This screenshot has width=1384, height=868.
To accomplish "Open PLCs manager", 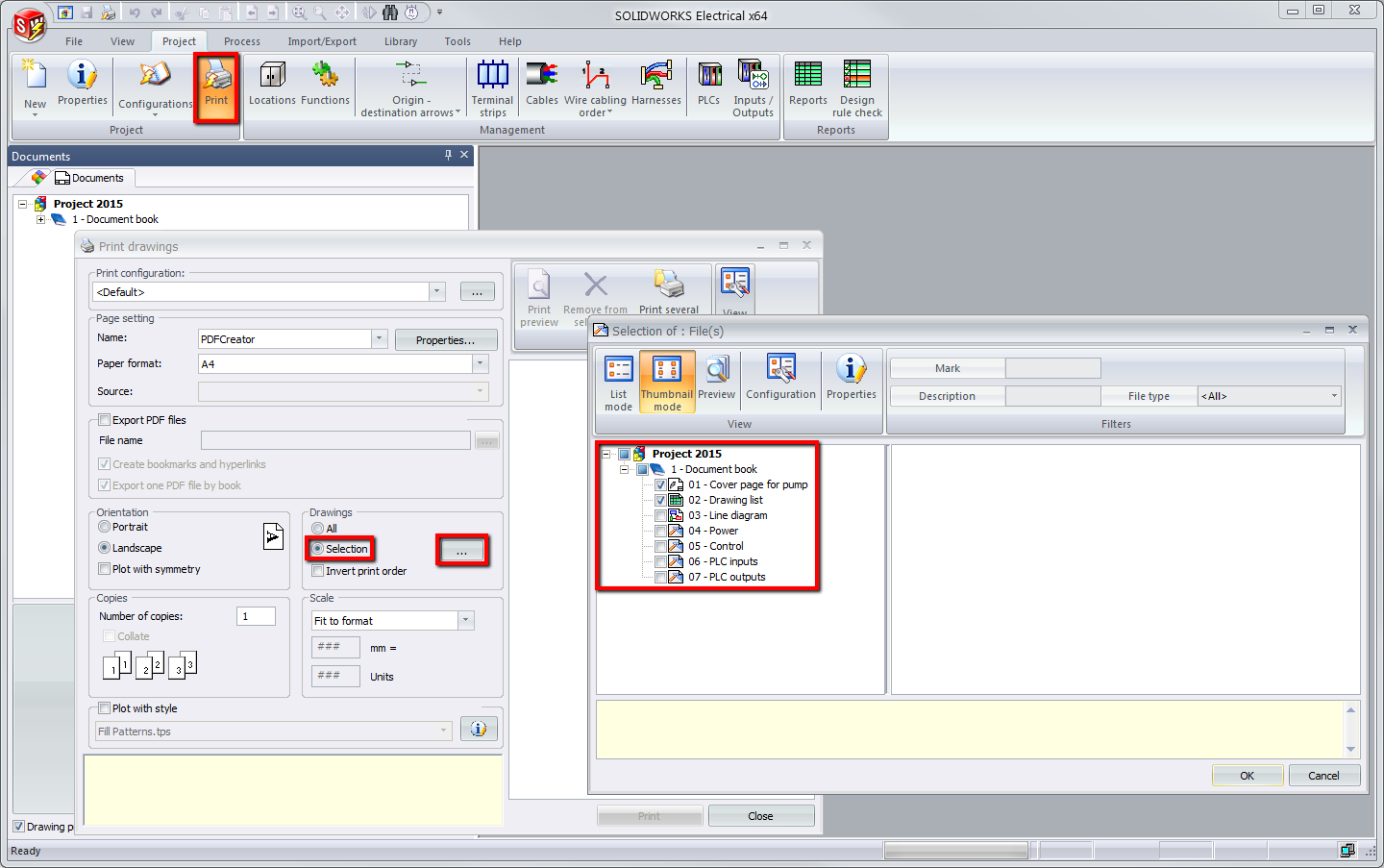I will (709, 84).
